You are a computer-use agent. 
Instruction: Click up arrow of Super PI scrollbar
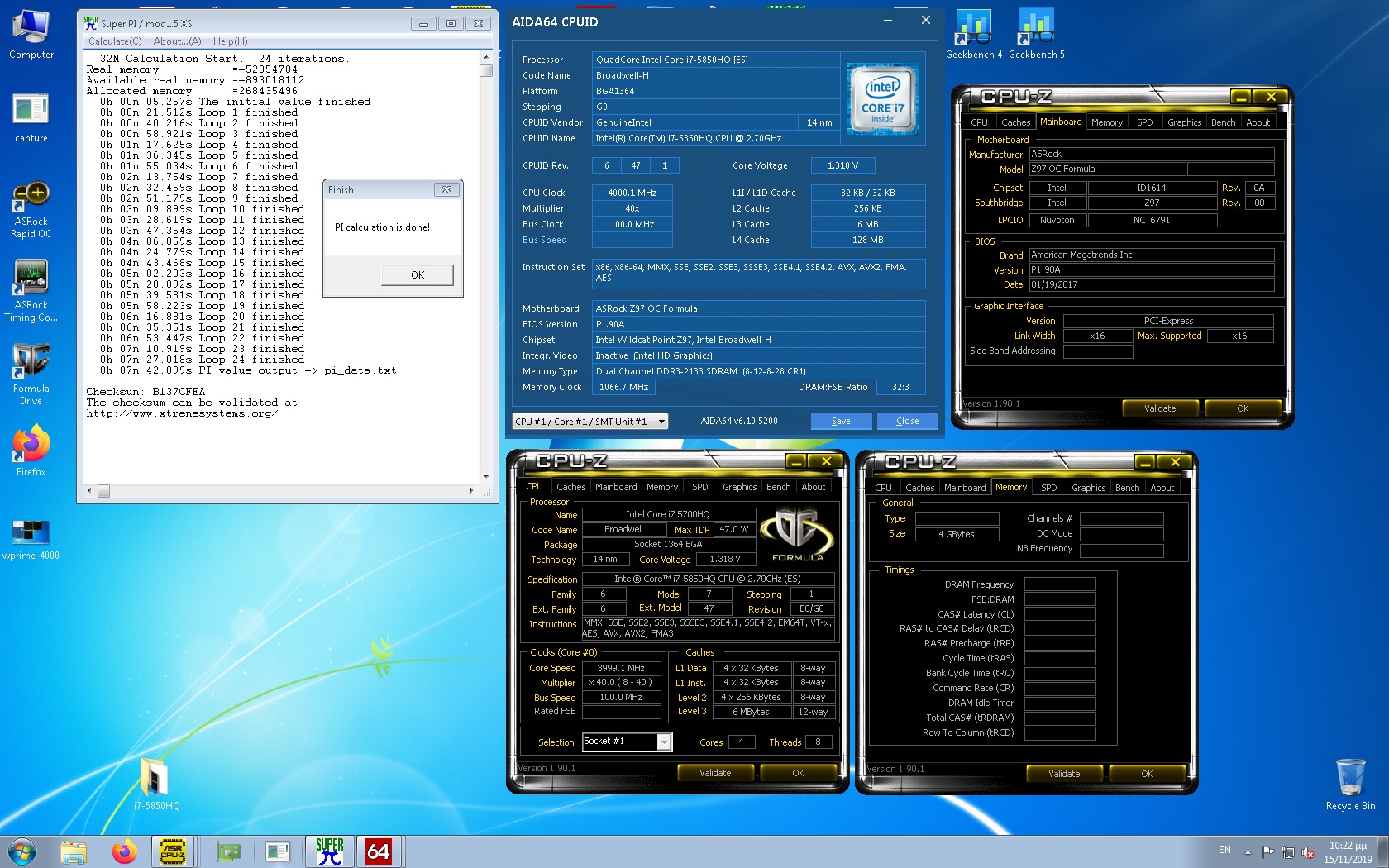[x=486, y=57]
